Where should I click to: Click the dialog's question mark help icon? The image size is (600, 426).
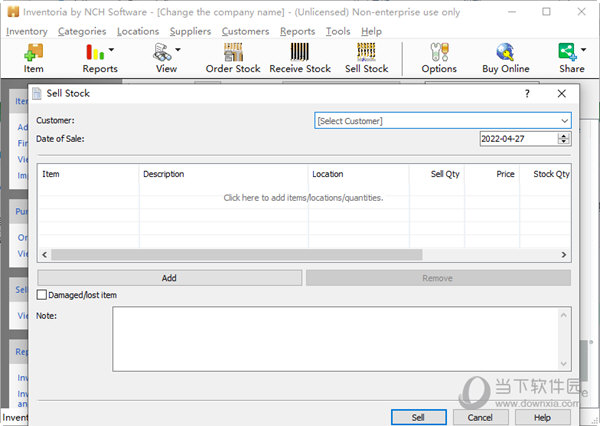tap(527, 93)
